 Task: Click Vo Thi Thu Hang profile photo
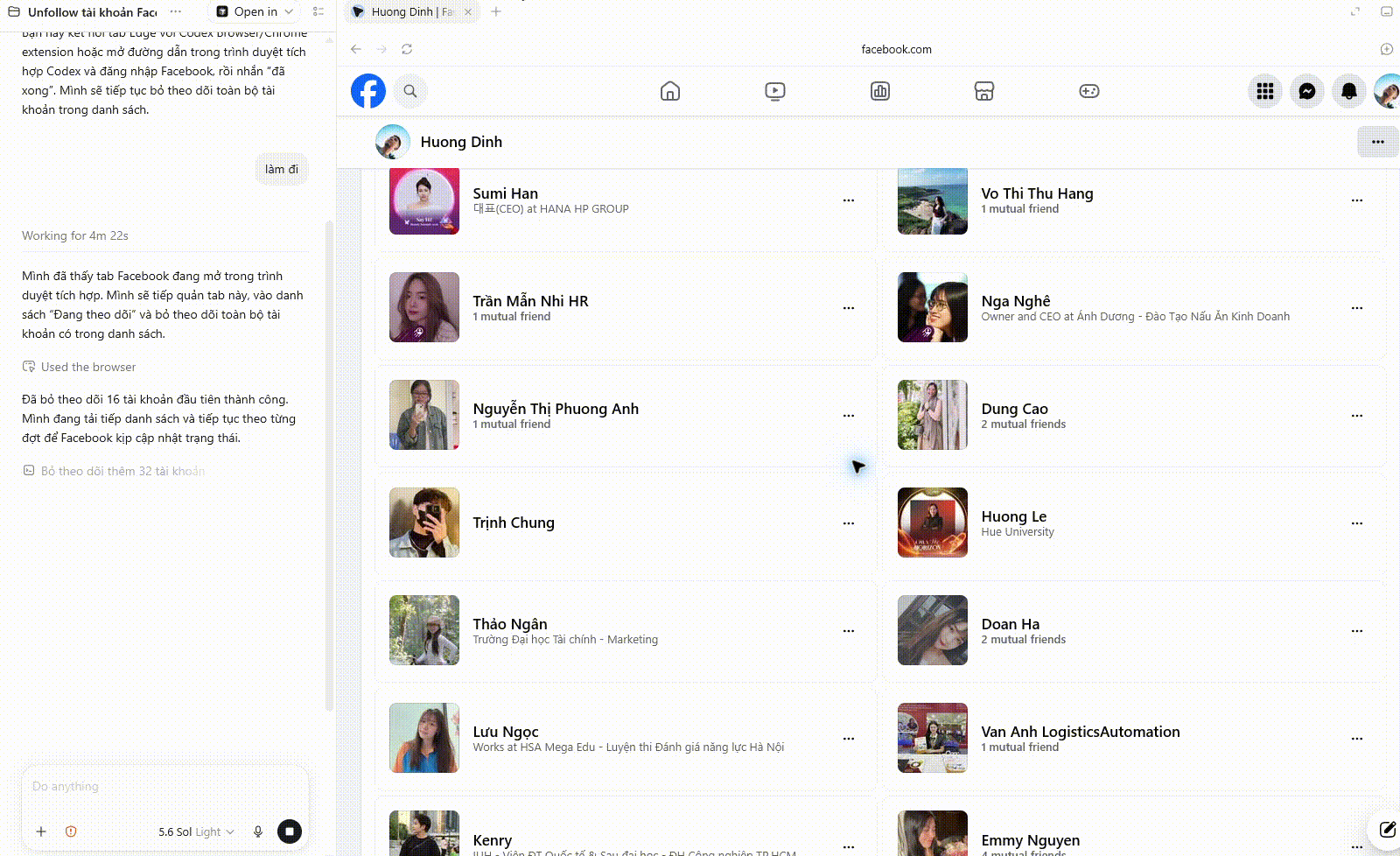(933, 200)
